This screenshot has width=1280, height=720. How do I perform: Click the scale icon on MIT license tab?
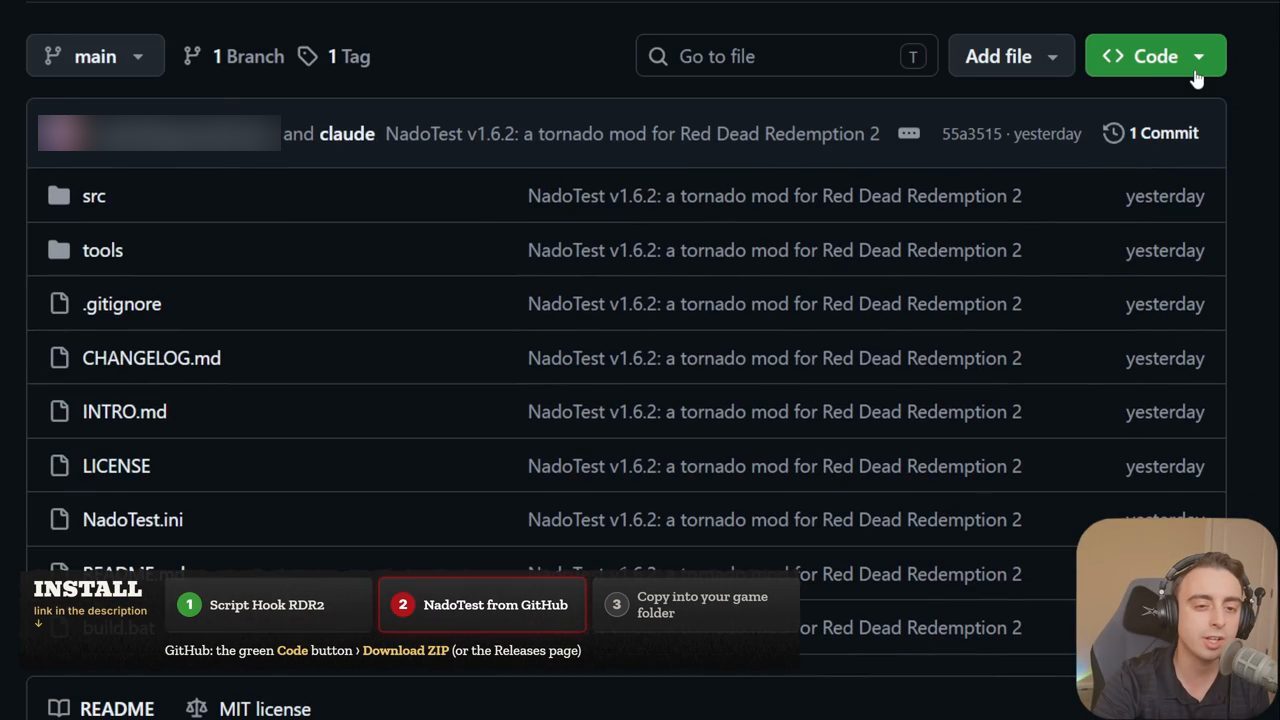(197, 708)
